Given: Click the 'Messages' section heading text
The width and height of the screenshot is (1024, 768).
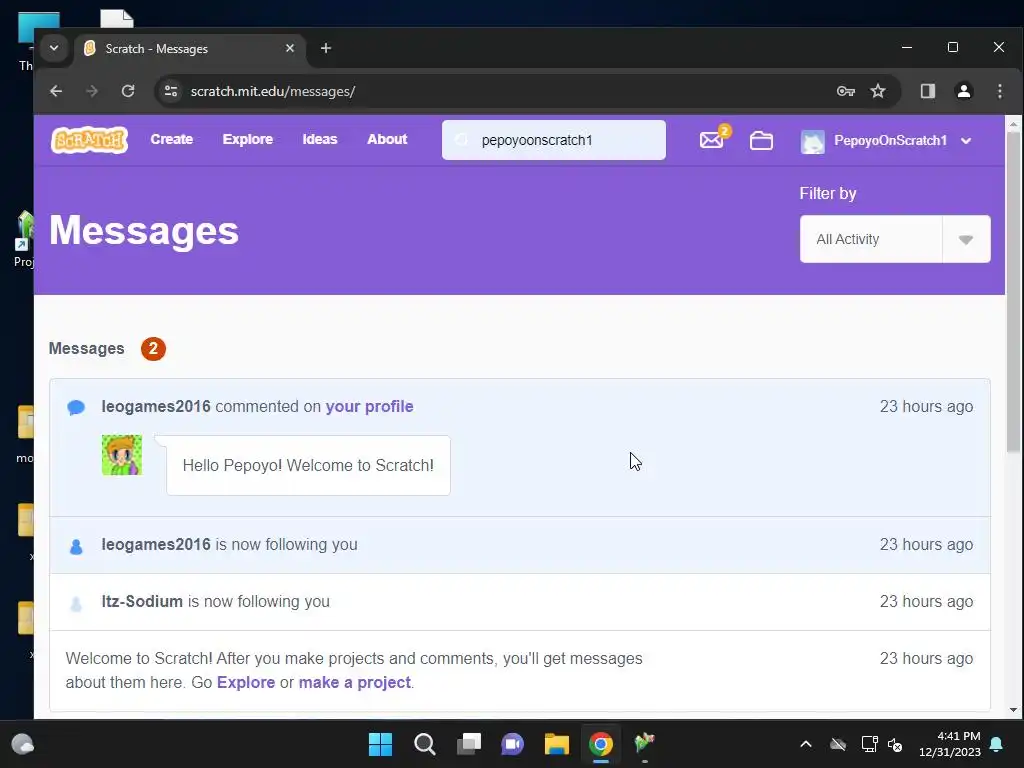Looking at the screenshot, I should [x=86, y=349].
